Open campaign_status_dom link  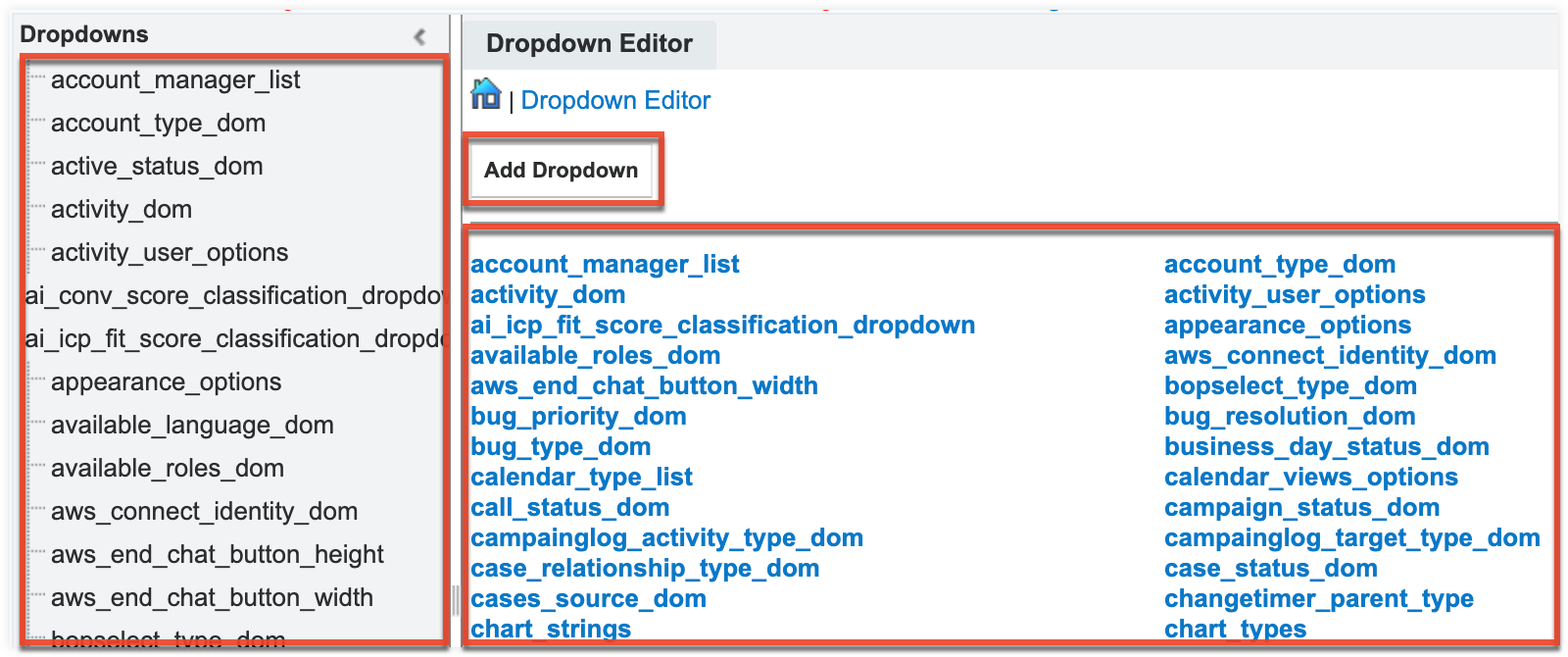coord(1301,508)
